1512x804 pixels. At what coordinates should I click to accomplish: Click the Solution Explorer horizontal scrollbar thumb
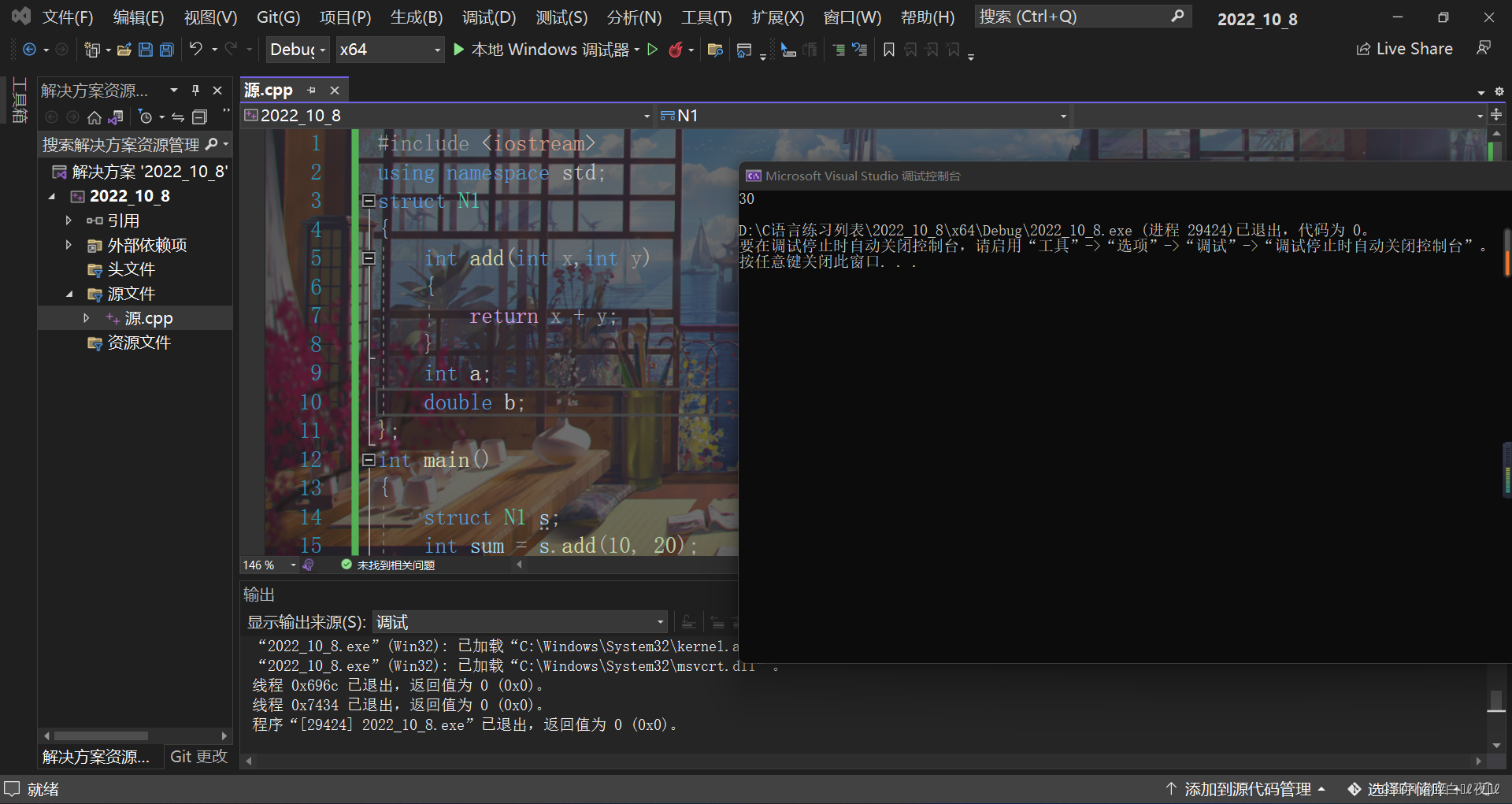click(x=100, y=735)
